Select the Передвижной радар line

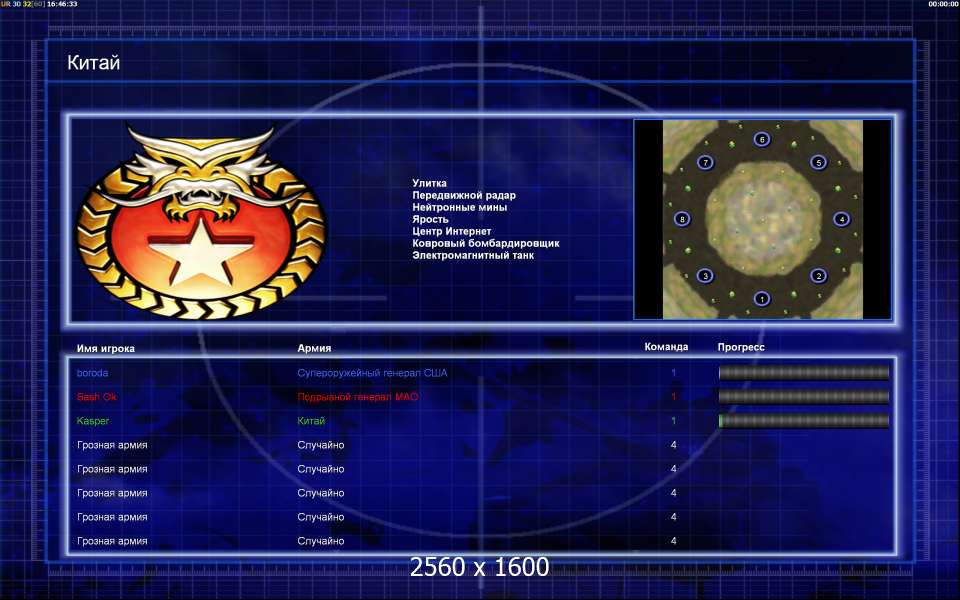point(464,195)
